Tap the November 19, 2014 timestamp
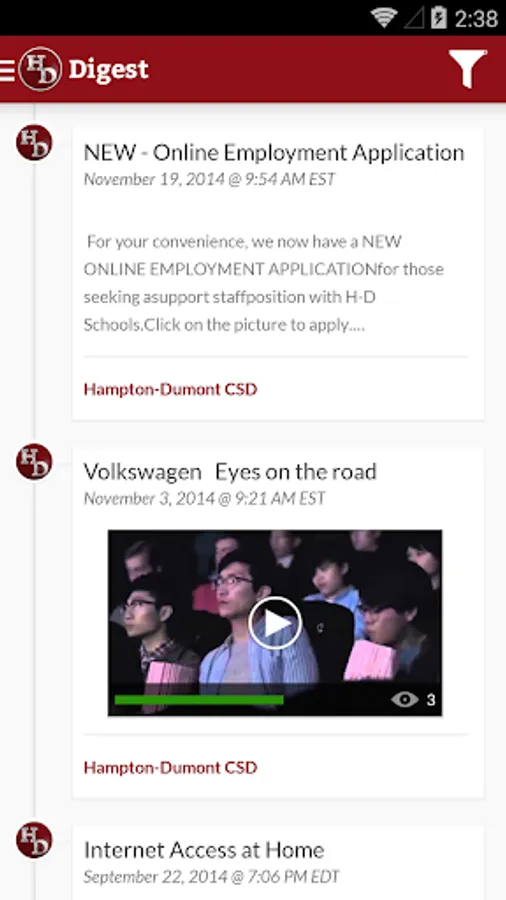 [209, 179]
